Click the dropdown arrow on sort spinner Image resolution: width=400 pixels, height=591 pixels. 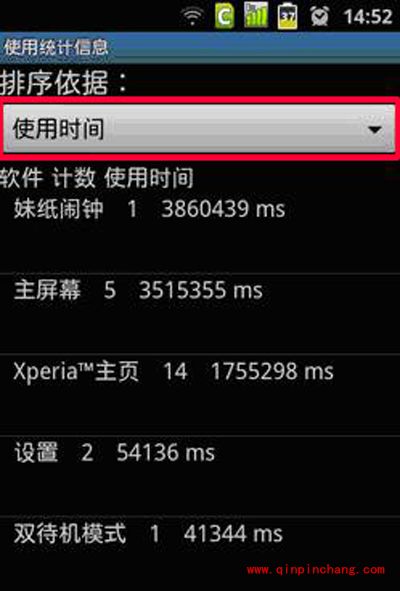(x=375, y=130)
